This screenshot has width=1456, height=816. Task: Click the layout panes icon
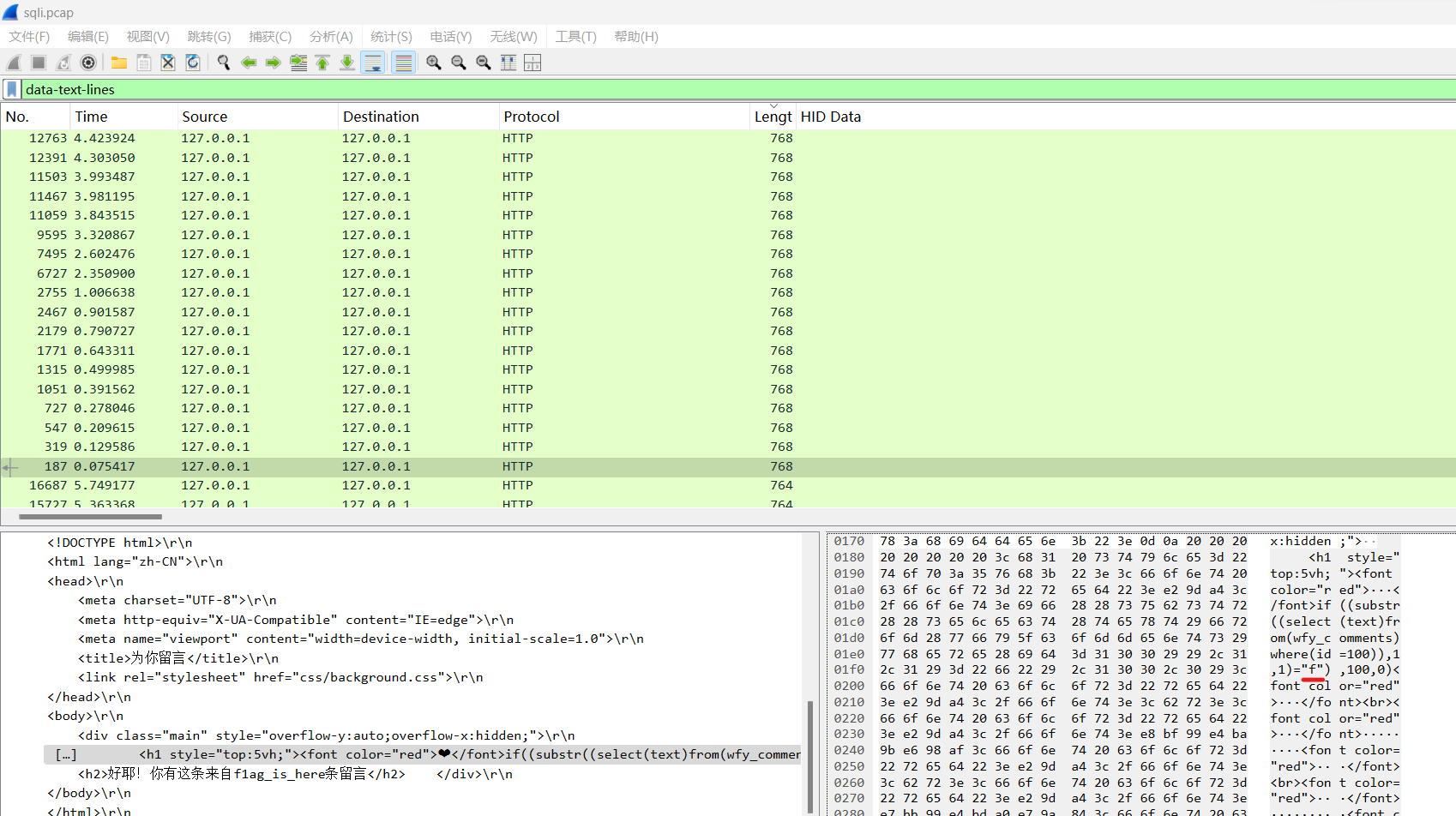click(532, 63)
